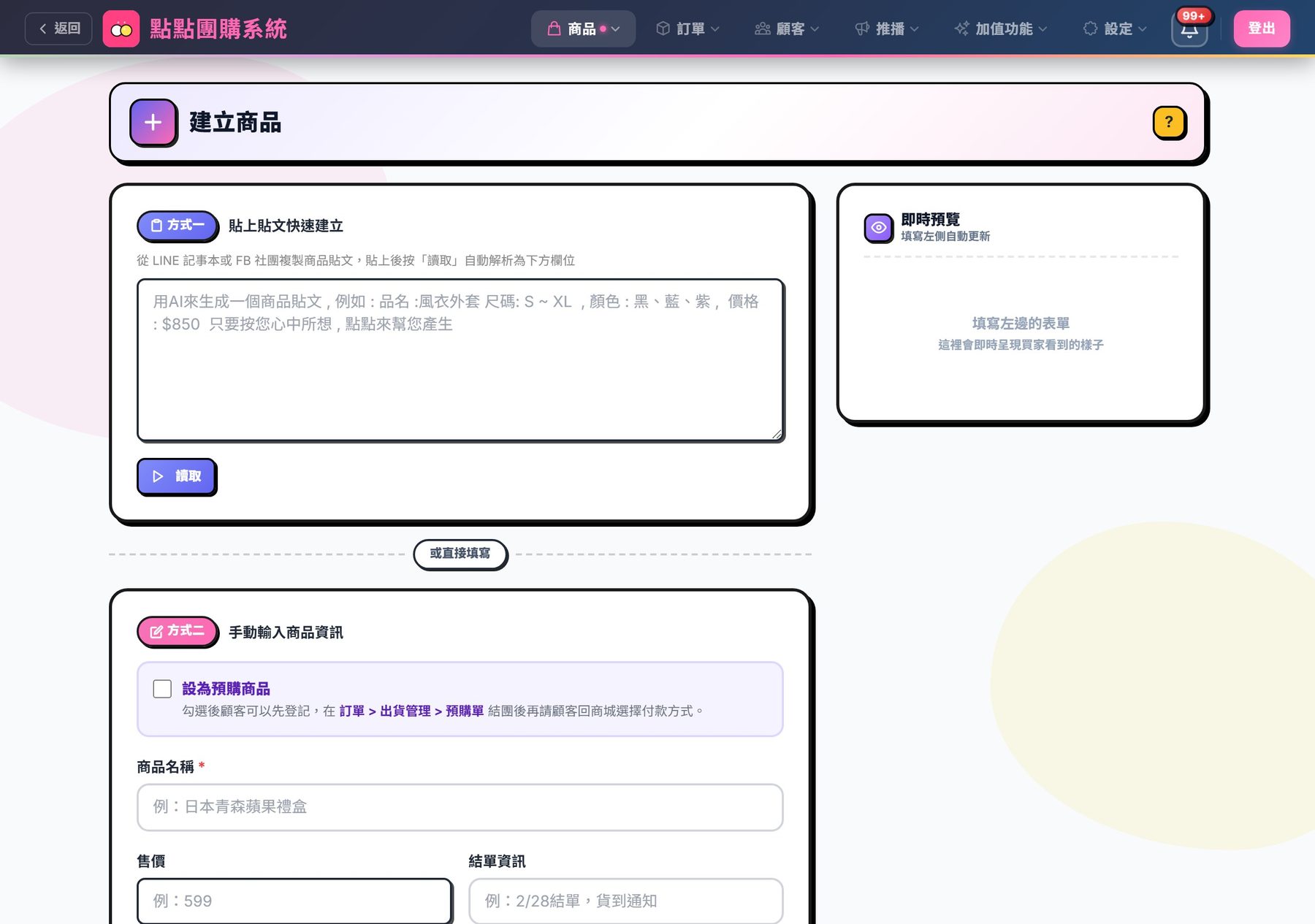Click the gear icon beside 設定
1315x924 pixels.
click(x=1091, y=28)
